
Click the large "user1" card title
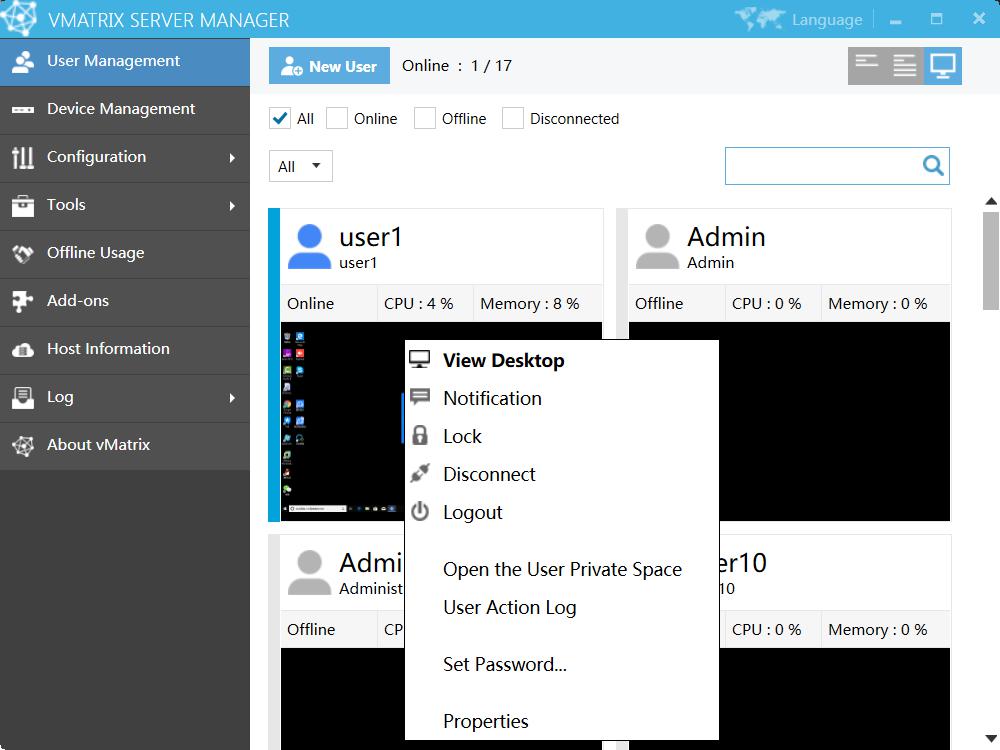(x=371, y=237)
